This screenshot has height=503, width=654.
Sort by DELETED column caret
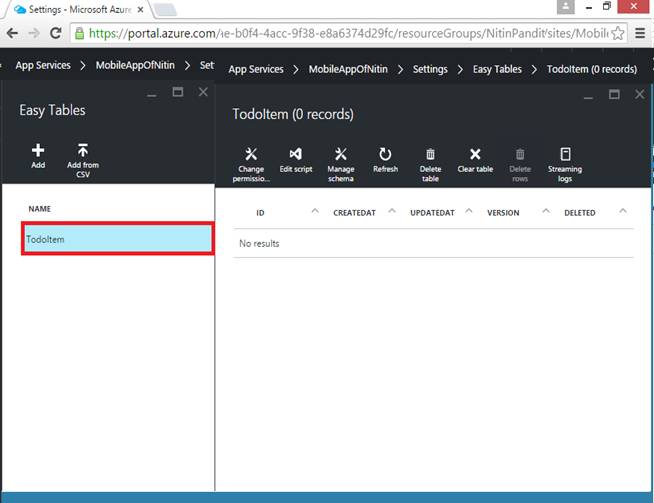623,211
